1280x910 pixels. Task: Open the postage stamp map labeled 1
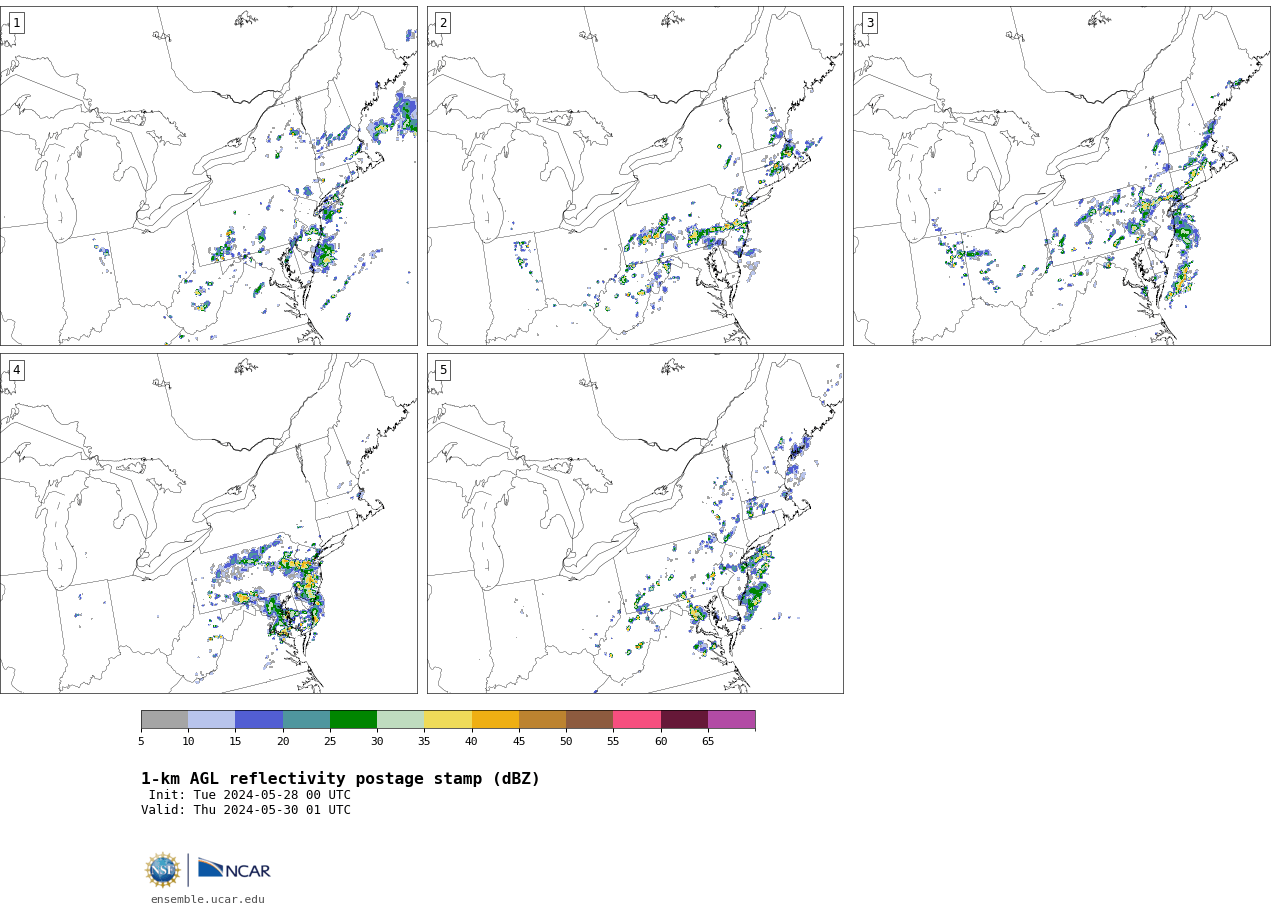pyautogui.click(x=208, y=176)
